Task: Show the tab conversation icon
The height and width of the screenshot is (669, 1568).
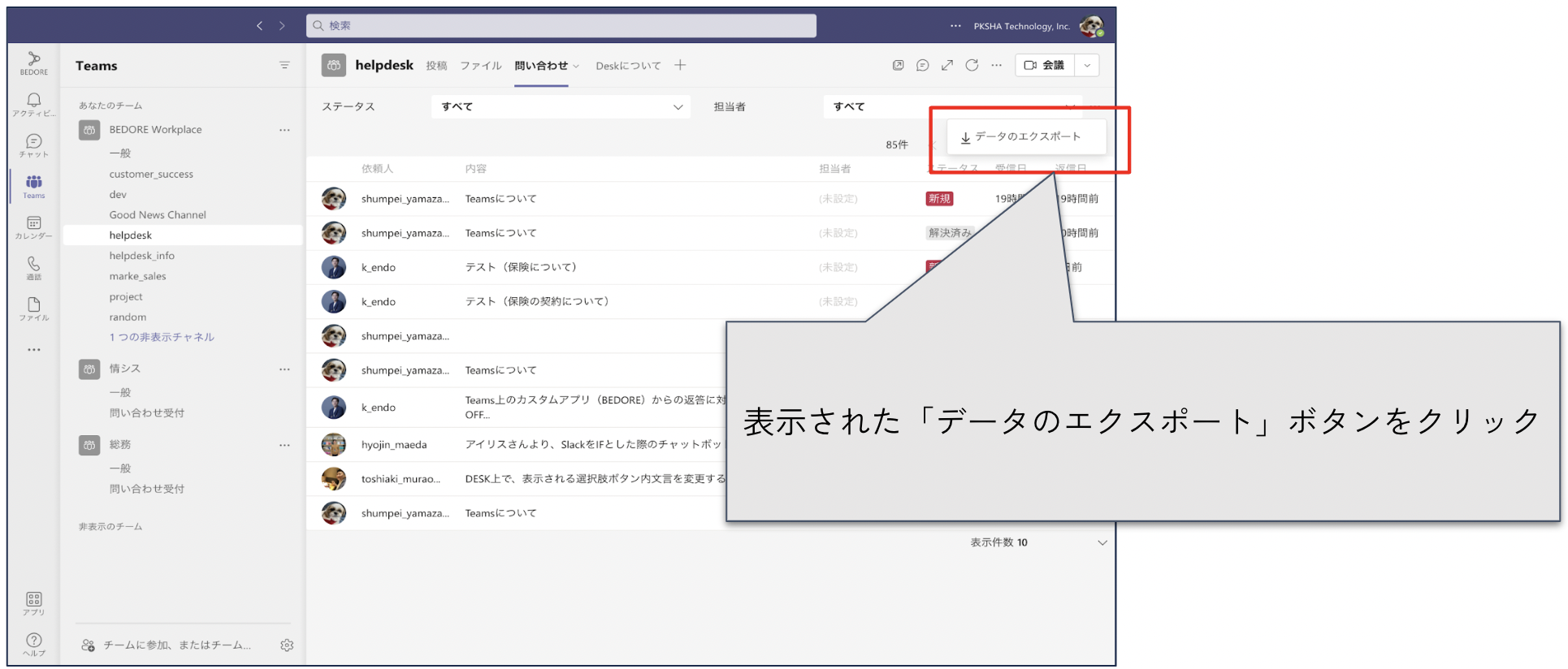Action: coord(922,66)
